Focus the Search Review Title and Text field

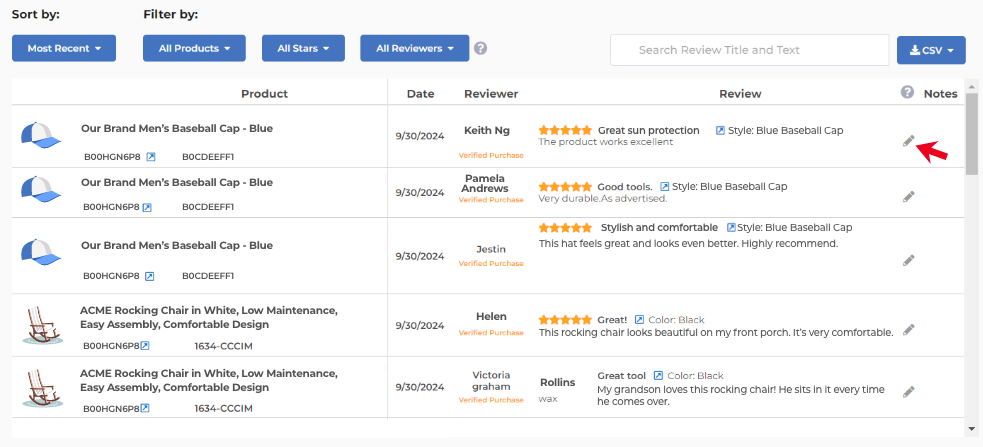pos(749,50)
